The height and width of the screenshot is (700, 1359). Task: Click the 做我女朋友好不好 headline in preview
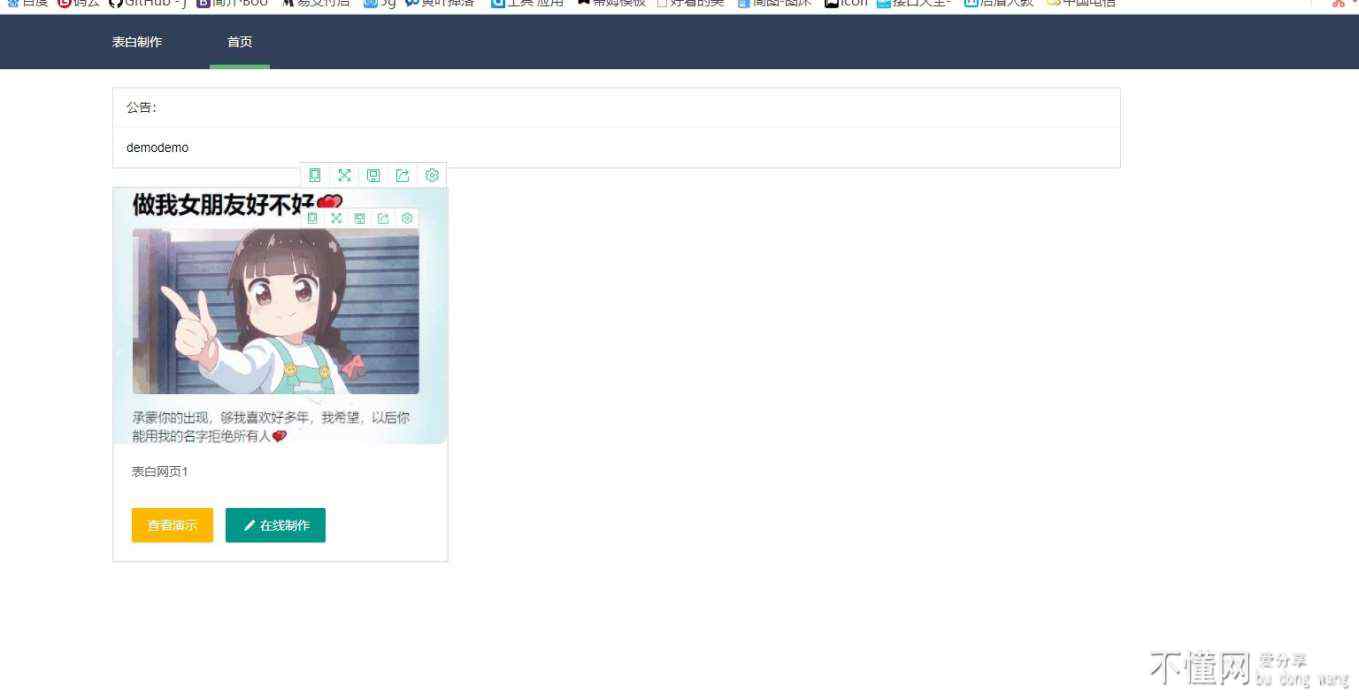224,205
